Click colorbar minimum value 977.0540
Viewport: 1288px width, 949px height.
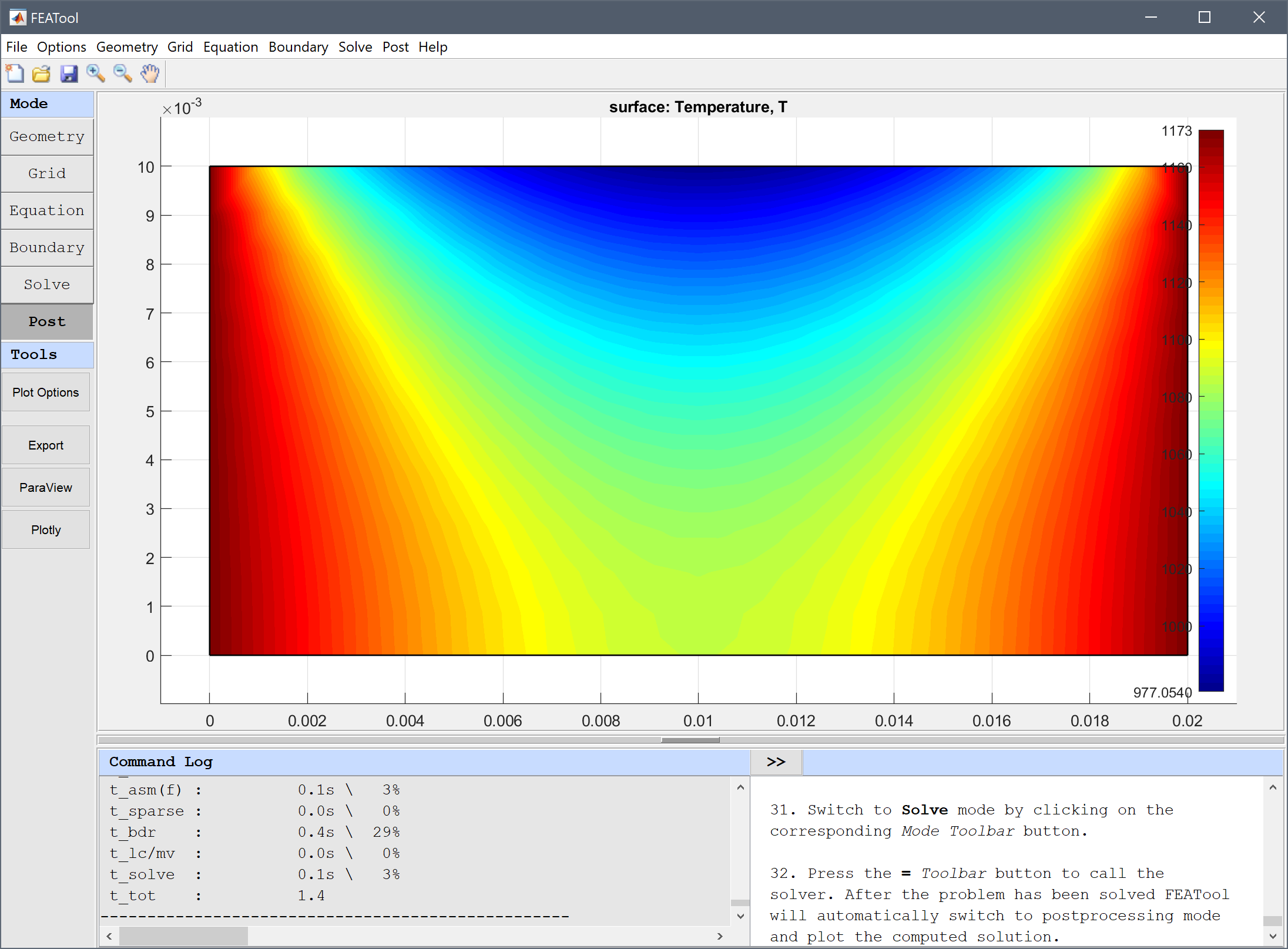1163,693
